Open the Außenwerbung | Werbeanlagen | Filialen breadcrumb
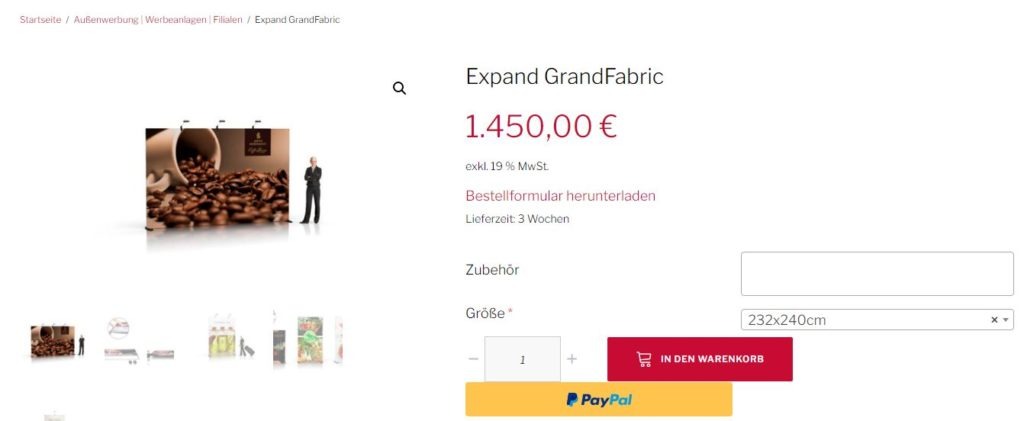 point(158,20)
